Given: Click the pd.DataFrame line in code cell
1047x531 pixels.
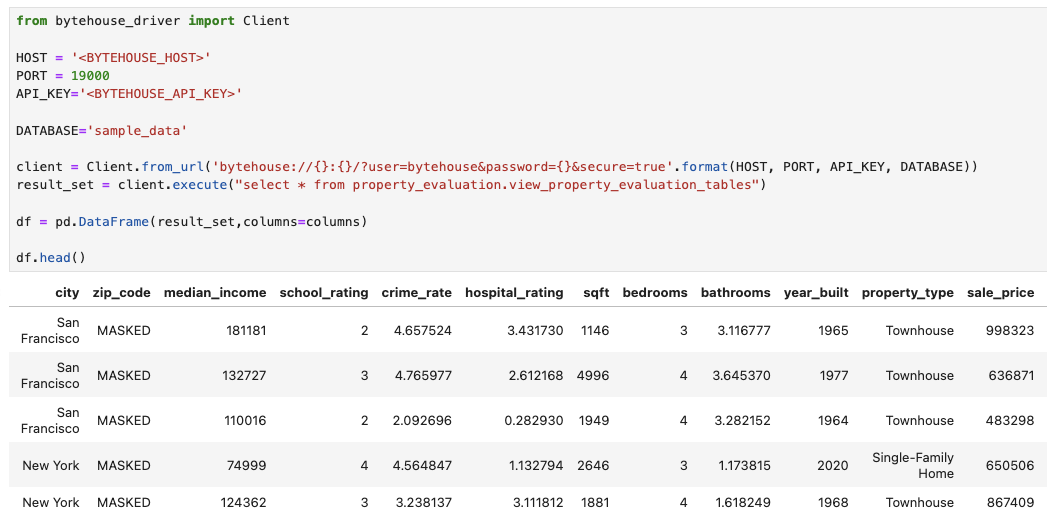Looking at the screenshot, I should point(192,221).
